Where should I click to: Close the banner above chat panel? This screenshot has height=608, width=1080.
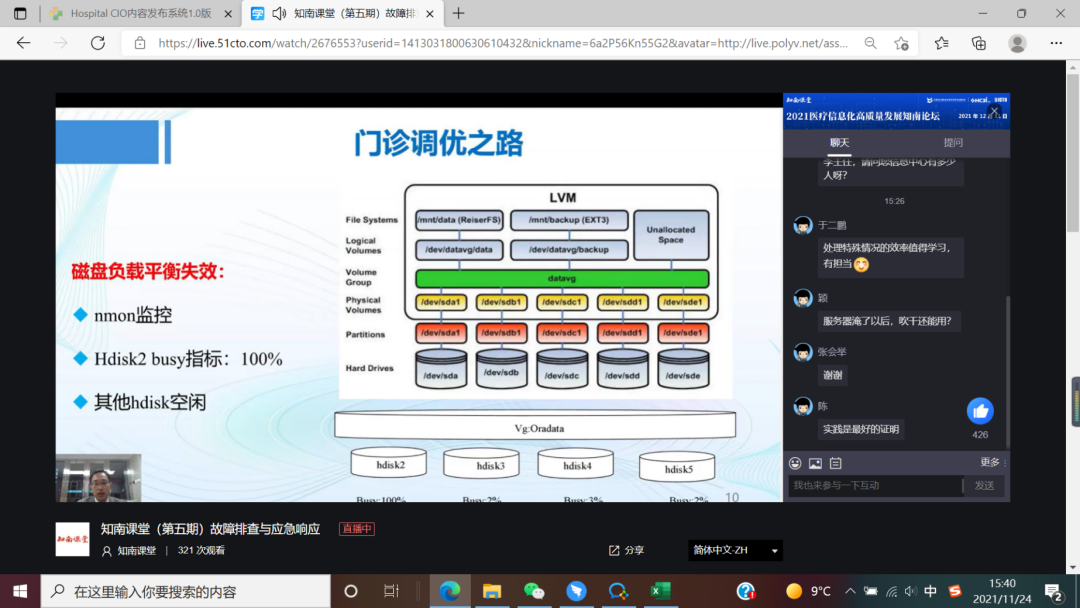994,110
